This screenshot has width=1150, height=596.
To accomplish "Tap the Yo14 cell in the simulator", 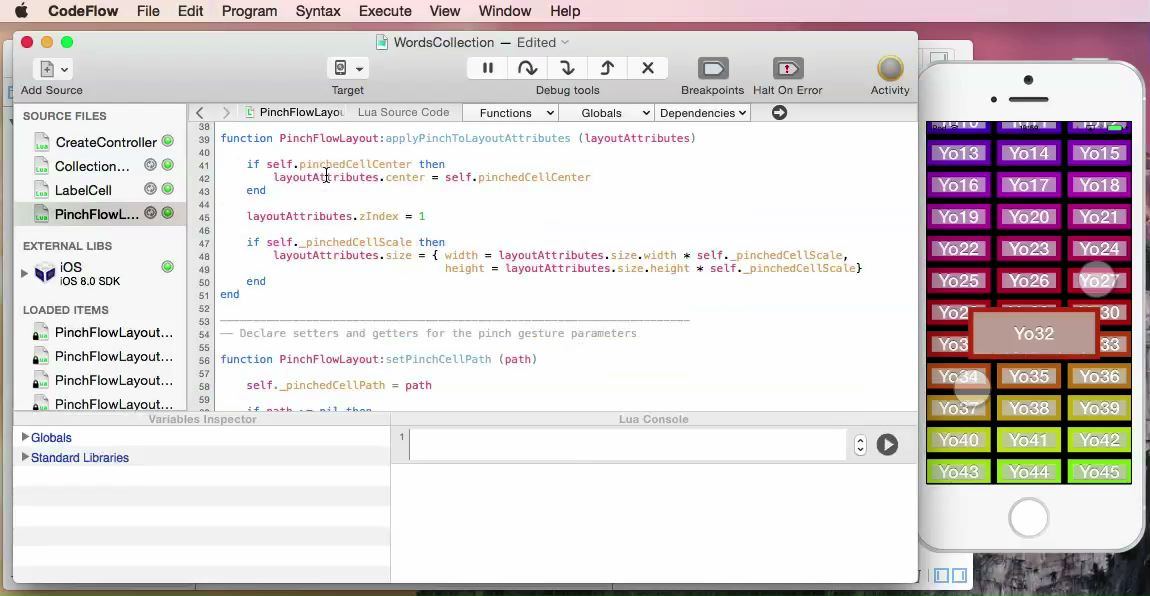I will point(1028,153).
